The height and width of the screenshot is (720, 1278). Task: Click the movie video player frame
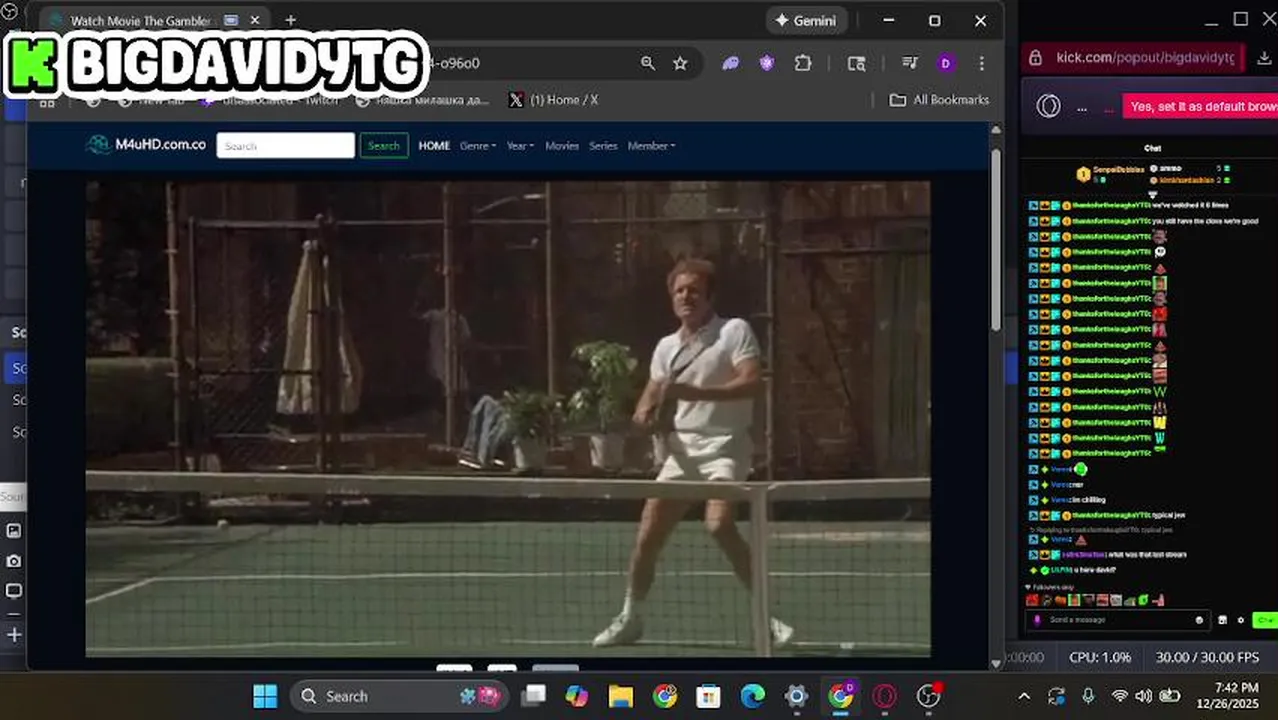point(508,419)
